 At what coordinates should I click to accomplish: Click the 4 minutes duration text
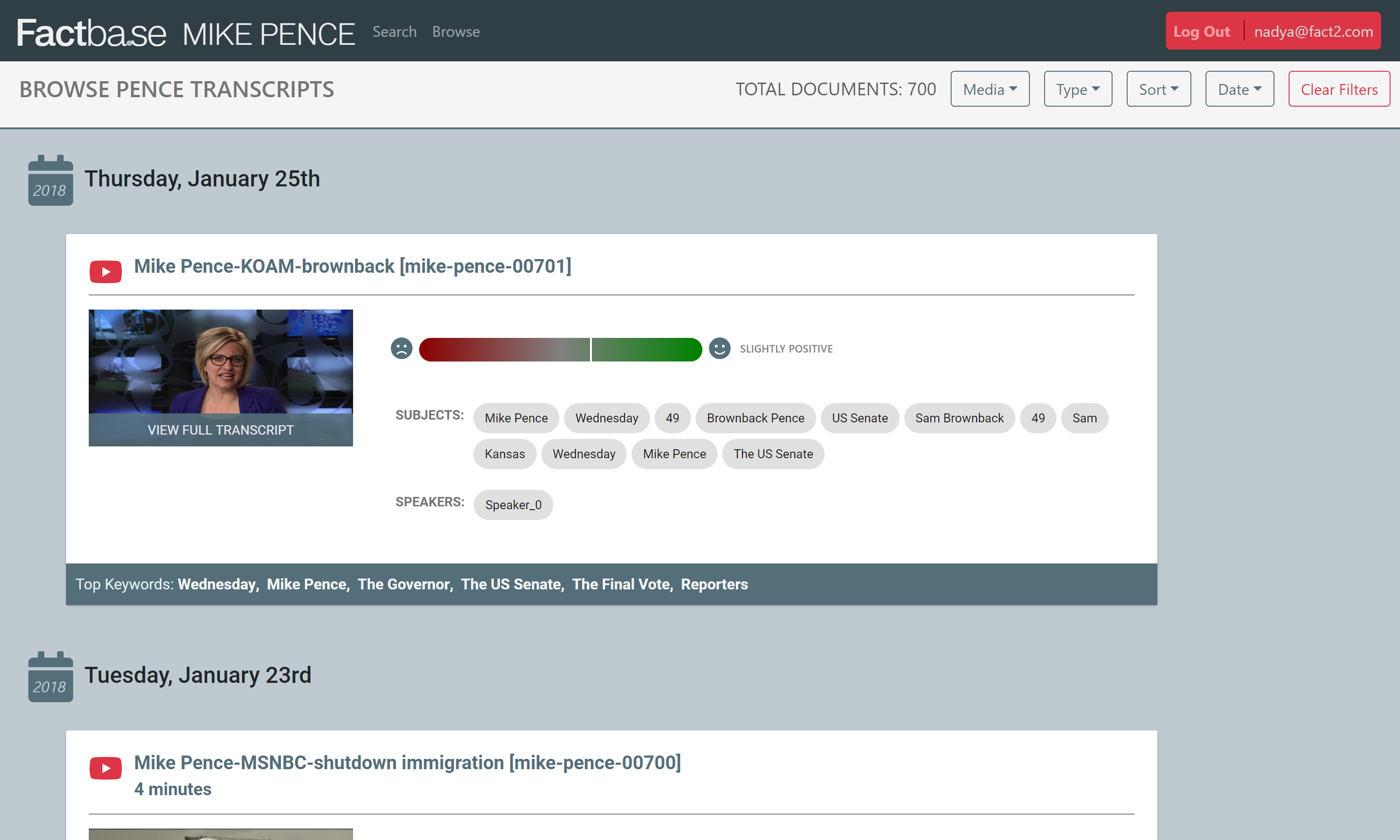(x=173, y=789)
